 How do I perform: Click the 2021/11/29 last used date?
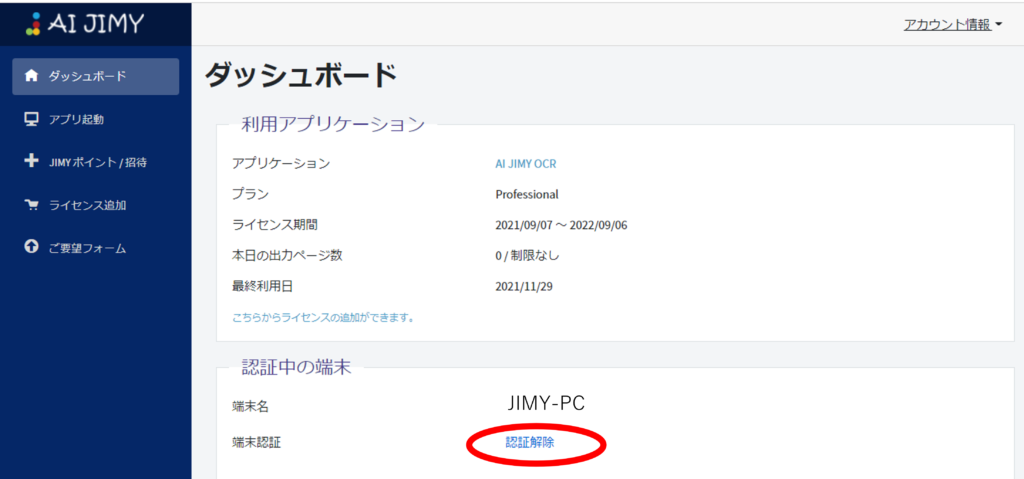[x=524, y=286]
